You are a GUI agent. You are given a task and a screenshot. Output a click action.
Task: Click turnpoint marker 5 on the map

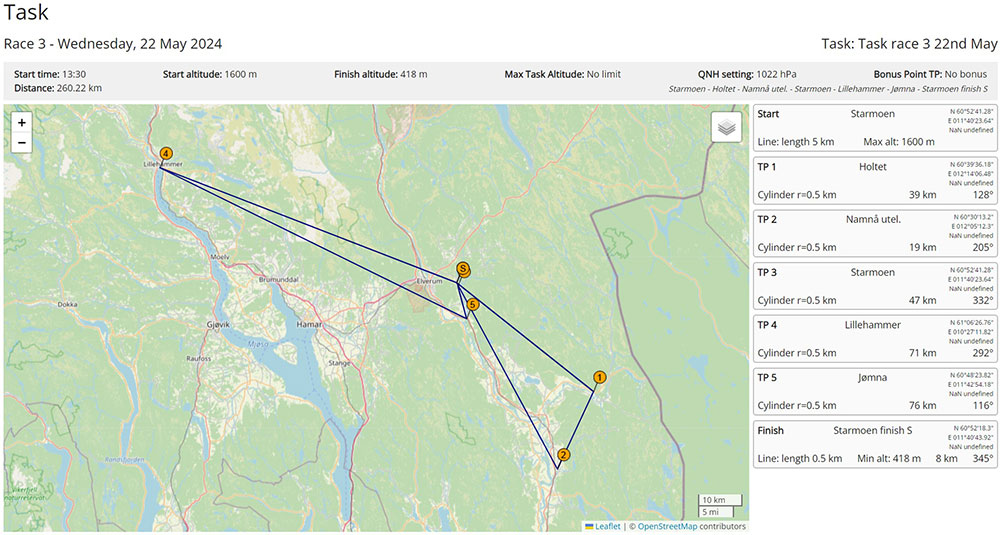(x=473, y=304)
